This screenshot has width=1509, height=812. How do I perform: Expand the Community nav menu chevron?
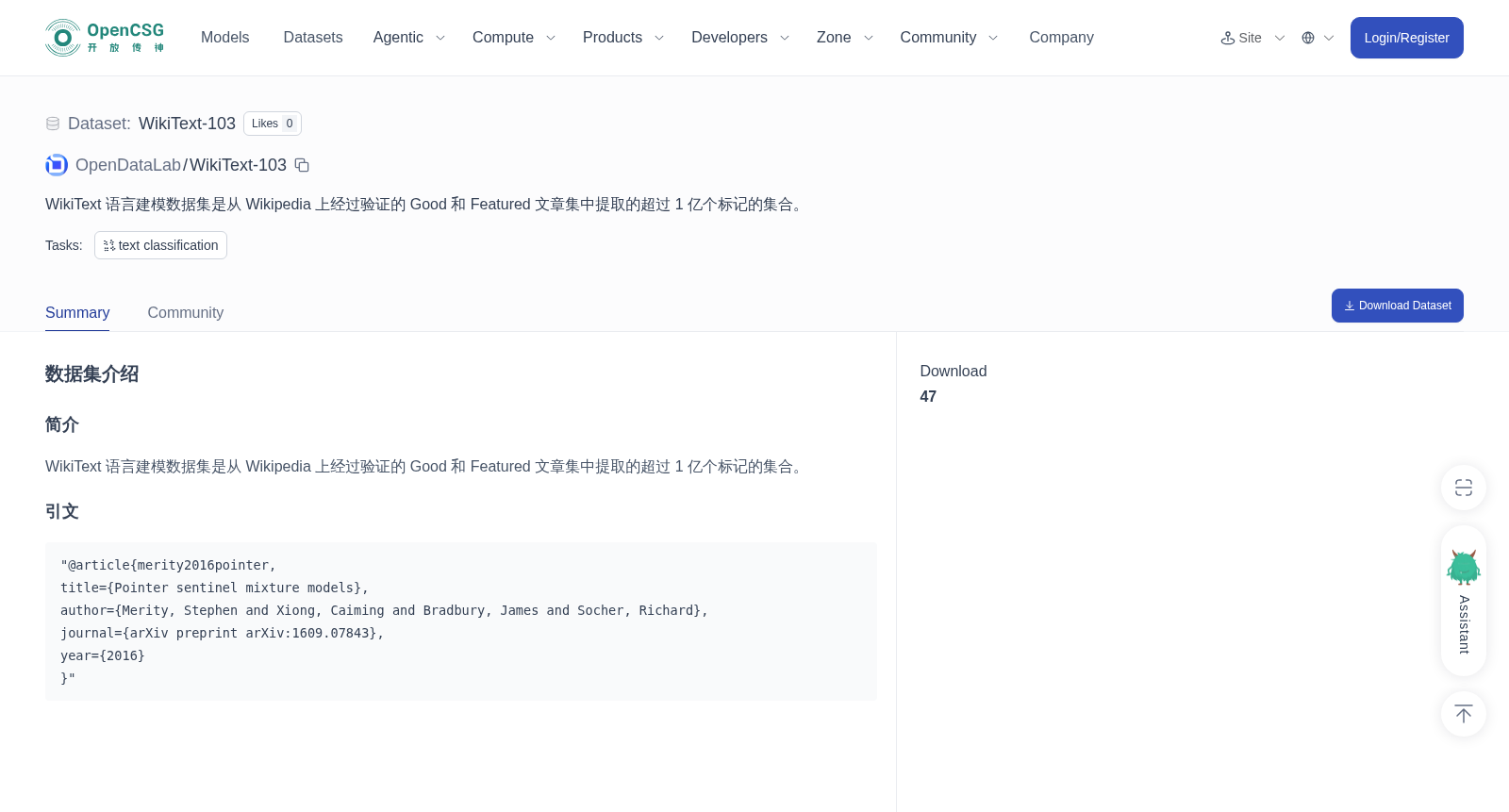tap(993, 38)
